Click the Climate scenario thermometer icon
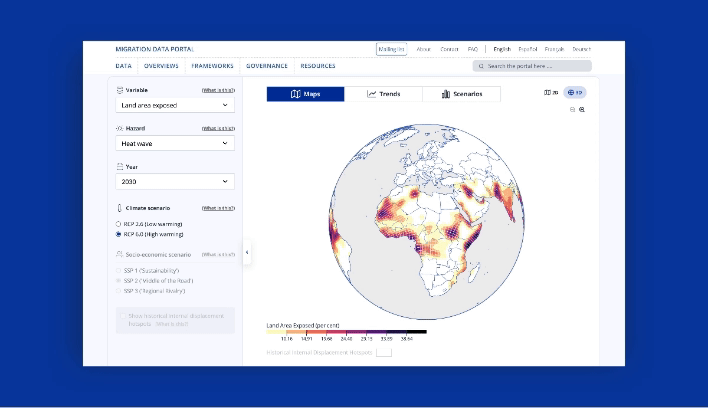Image resolution: width=708 pixels, height=408 pixels. point(119,208)
